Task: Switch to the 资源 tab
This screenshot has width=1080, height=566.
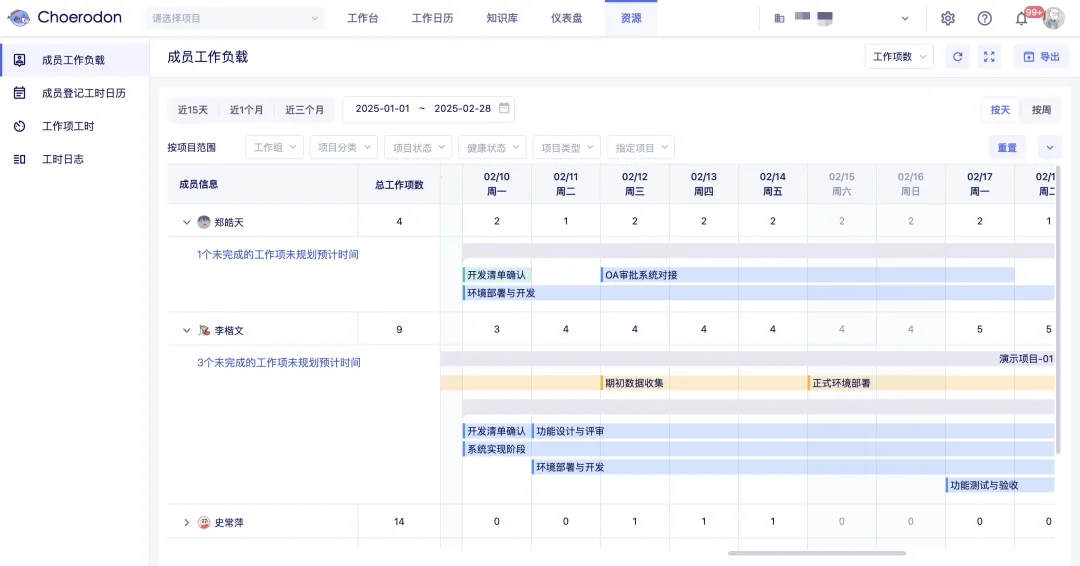Action: coord(631,19)
